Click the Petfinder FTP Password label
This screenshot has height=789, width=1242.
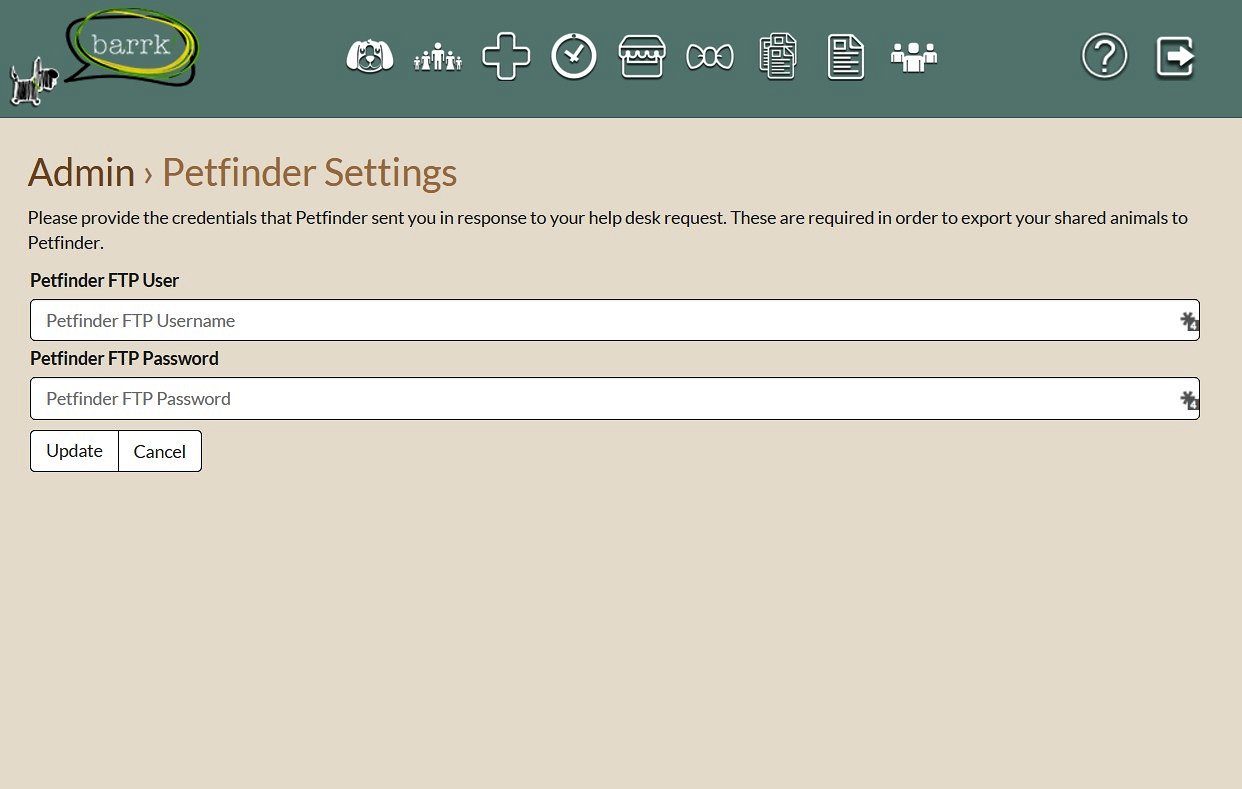[124, 358]
